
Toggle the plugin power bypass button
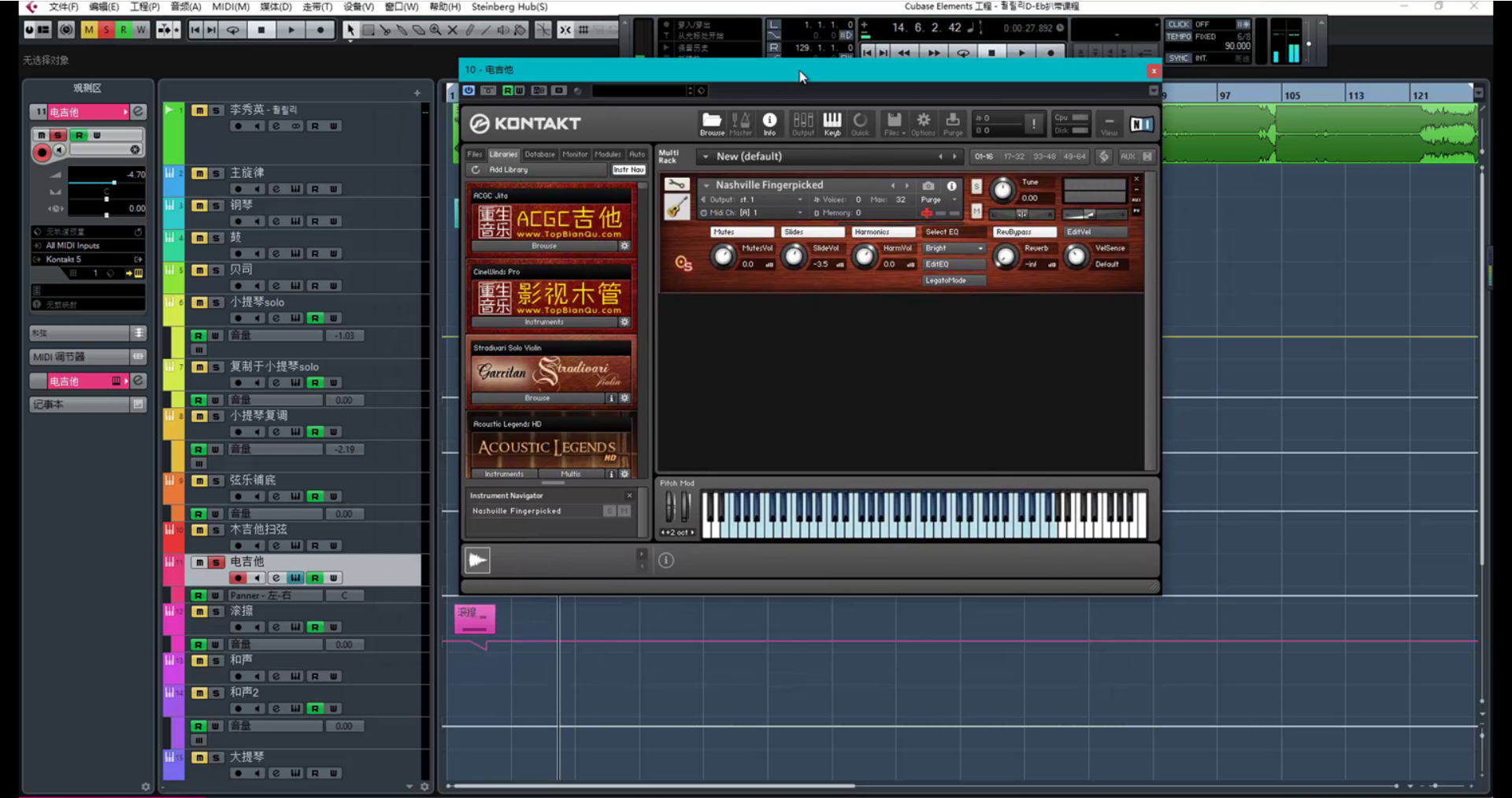(469, 91)
